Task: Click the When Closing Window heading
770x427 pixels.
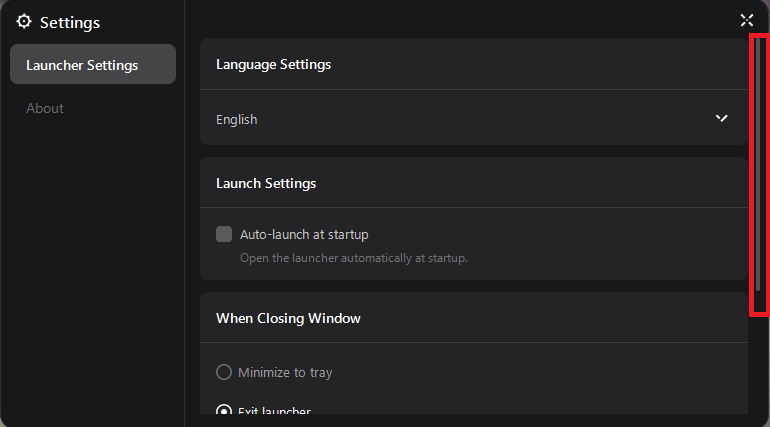Action: [288, 318]
